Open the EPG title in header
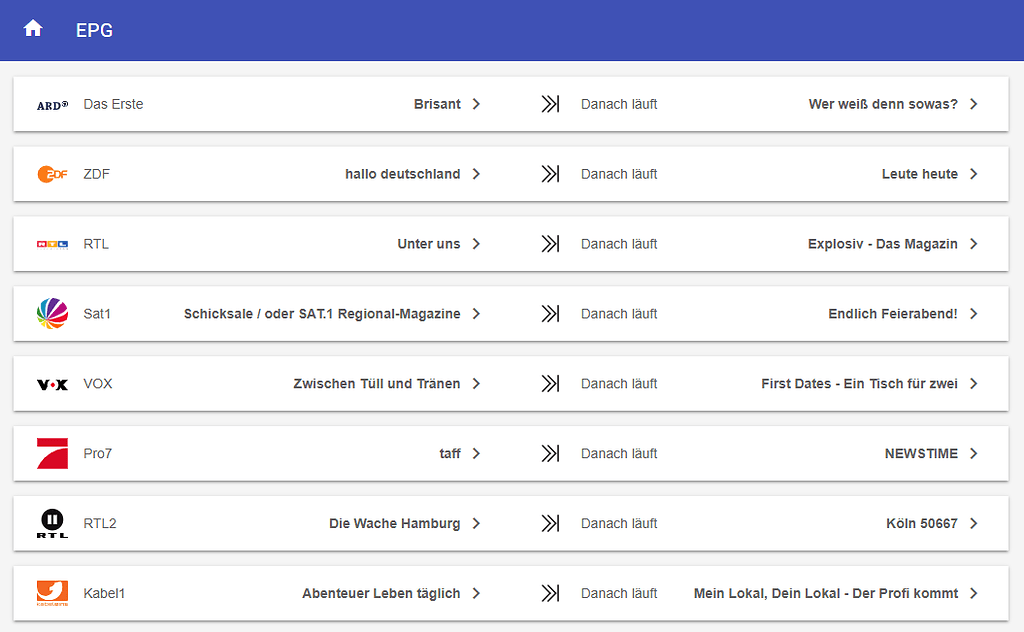The height and width of the screenshot is (632, 1024). coord(95,30)
